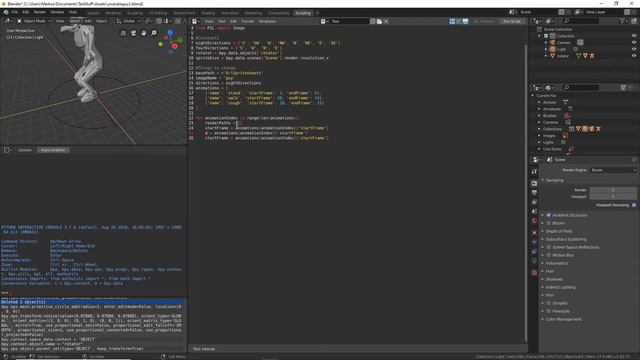Toggle the Ambient Occlusion checkbox
Image resolution: width=640 pixels, height=360 pixels.
pyautogui.click(x=549, y=215)
